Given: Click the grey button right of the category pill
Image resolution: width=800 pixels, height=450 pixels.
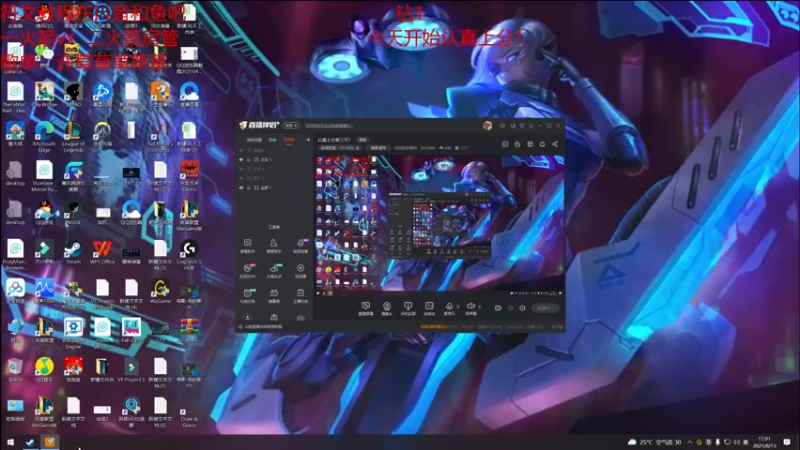Looking at the screenshot, I should click(x=378, y=148).
